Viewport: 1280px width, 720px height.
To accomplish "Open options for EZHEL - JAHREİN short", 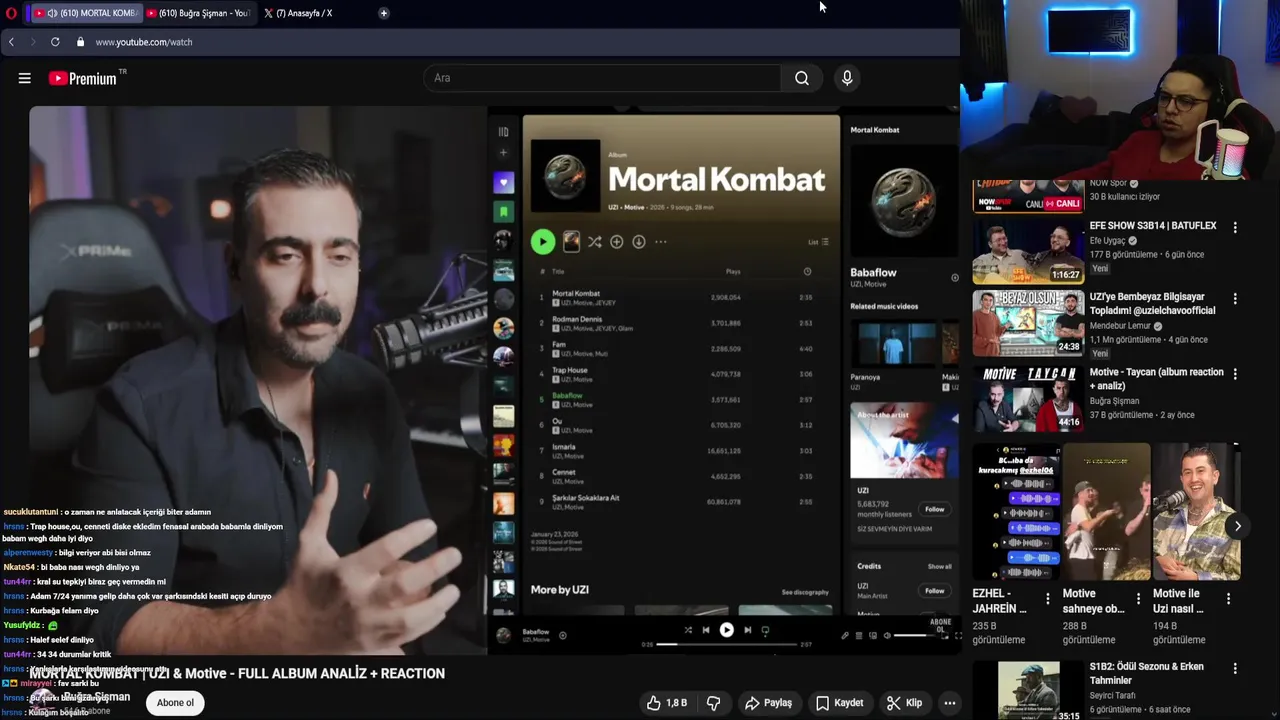I will 1048,599.
